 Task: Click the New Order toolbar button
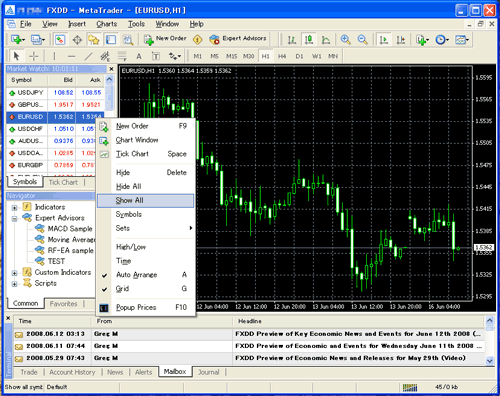pos(165,39)
